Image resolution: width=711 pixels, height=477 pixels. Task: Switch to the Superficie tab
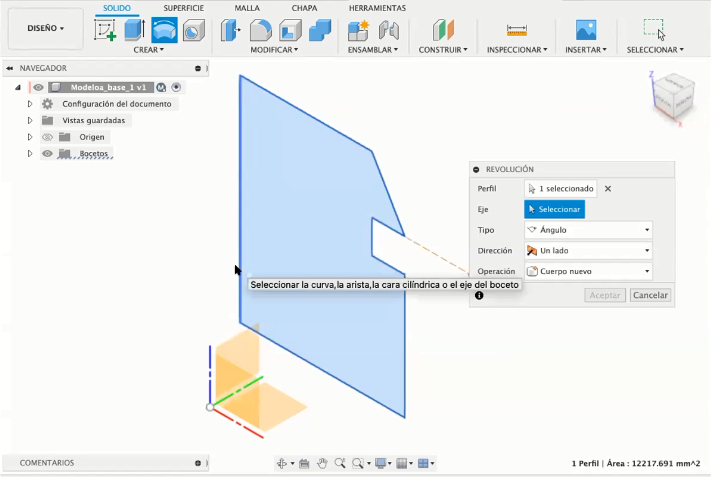pos(184,8)
